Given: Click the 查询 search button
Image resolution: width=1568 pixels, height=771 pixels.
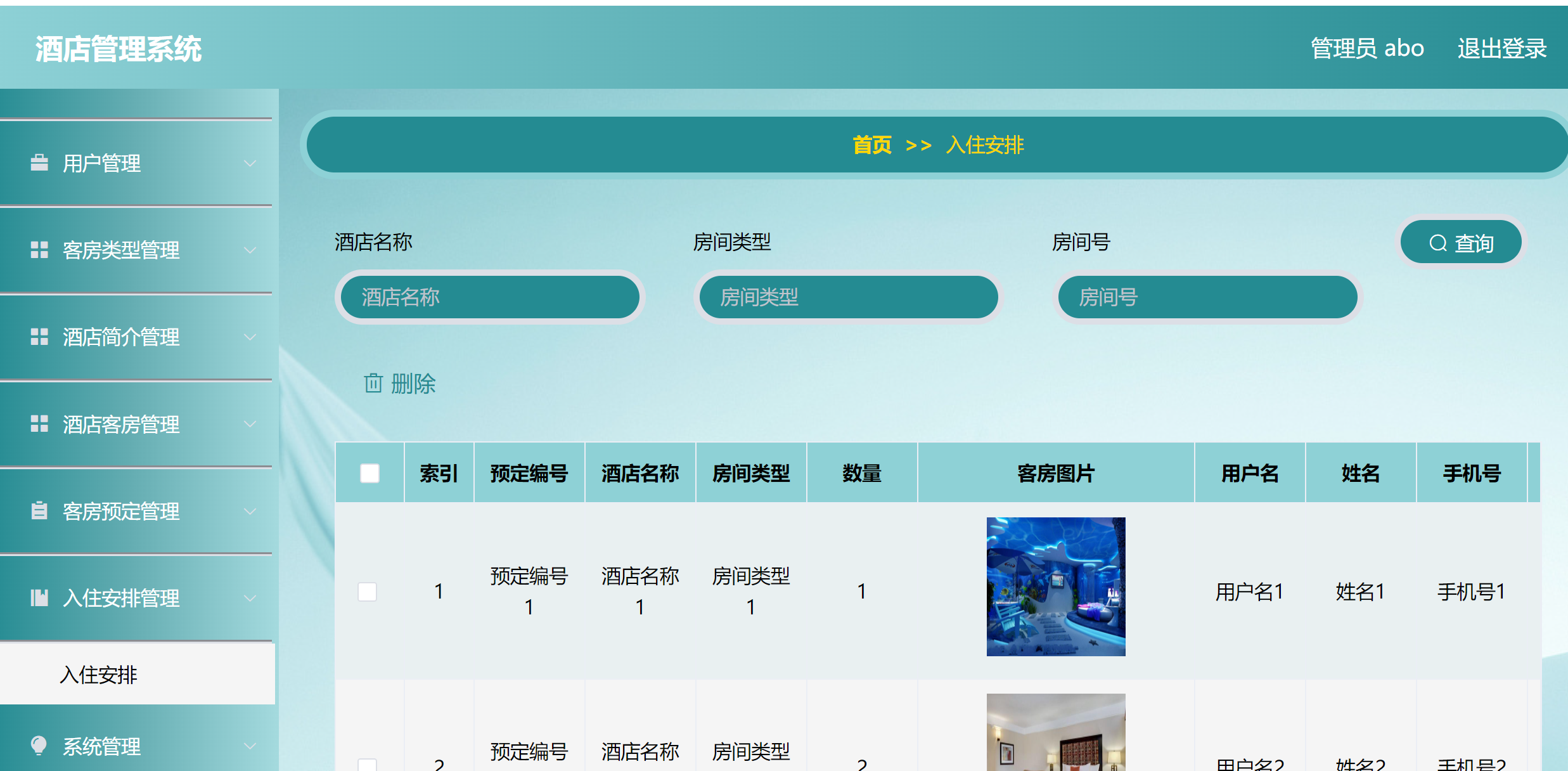Looking at the screenshot, I should (x=1461, y=243).
